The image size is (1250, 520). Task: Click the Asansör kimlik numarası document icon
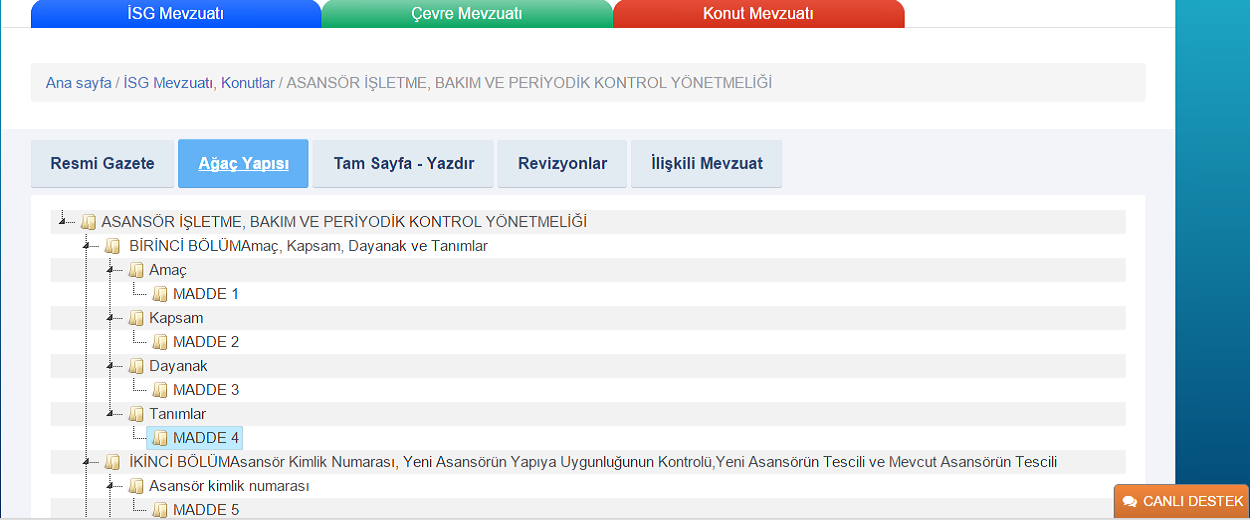(137, 486)
